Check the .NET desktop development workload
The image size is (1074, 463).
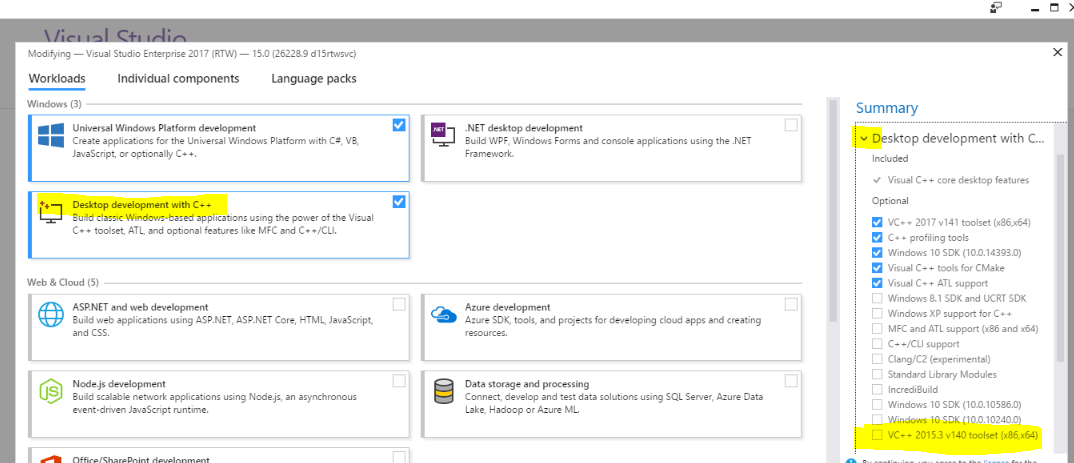(791, 125)
